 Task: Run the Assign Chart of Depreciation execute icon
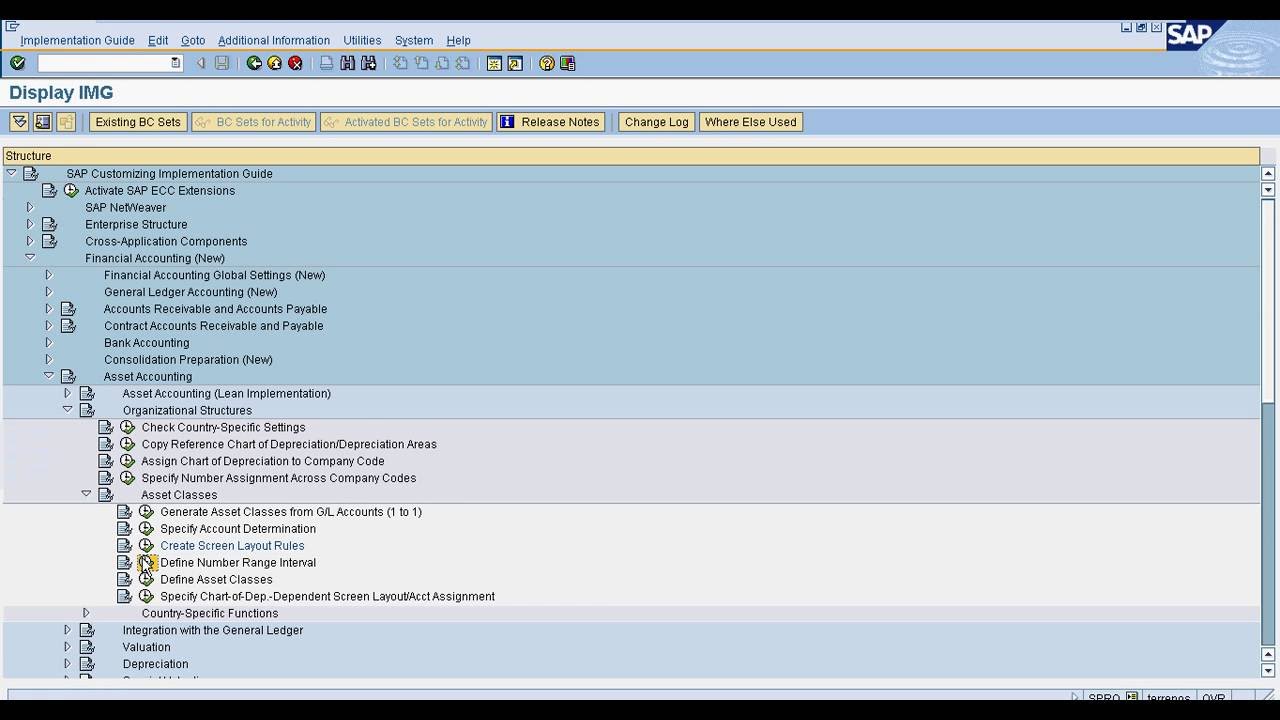pyautogui.click(x=127, y=461)
